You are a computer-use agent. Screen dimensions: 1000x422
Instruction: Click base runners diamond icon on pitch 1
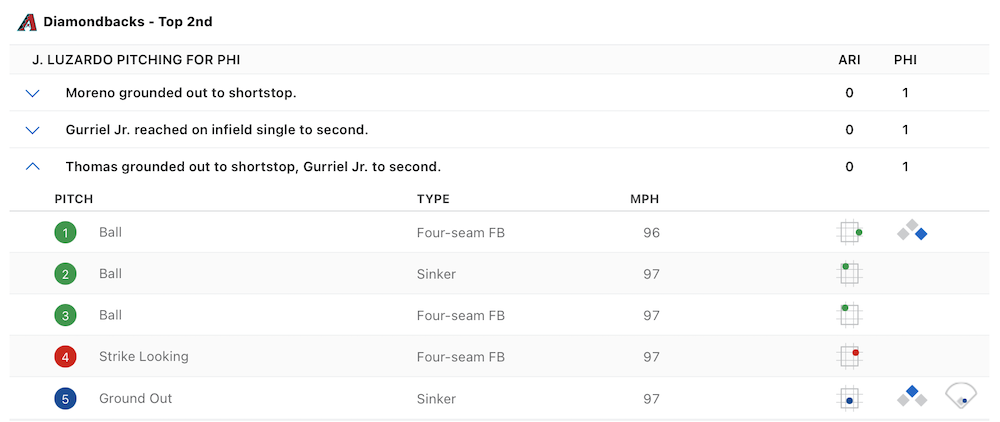tap(912, 232)
